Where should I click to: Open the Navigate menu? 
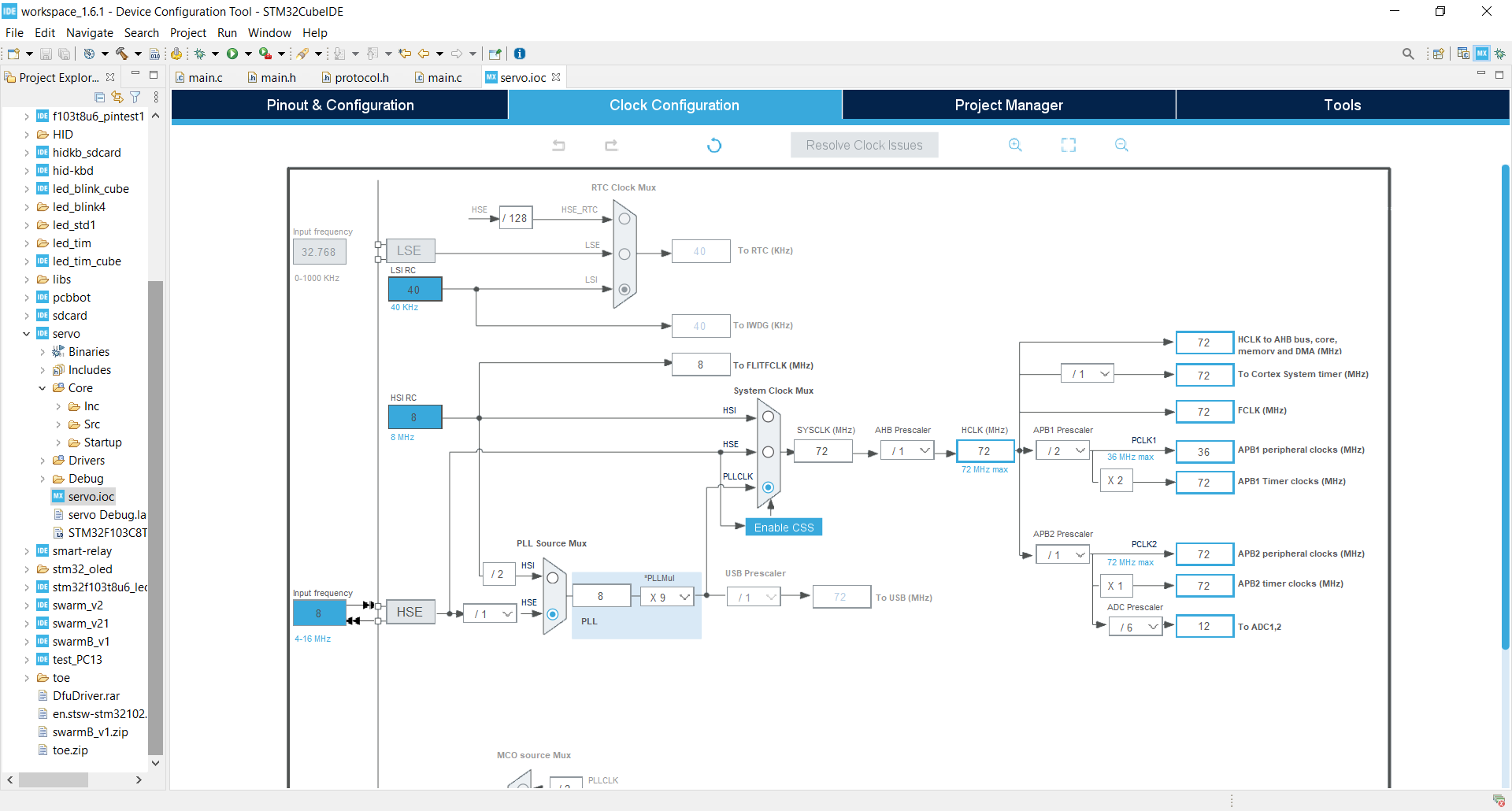pos(90,33)
